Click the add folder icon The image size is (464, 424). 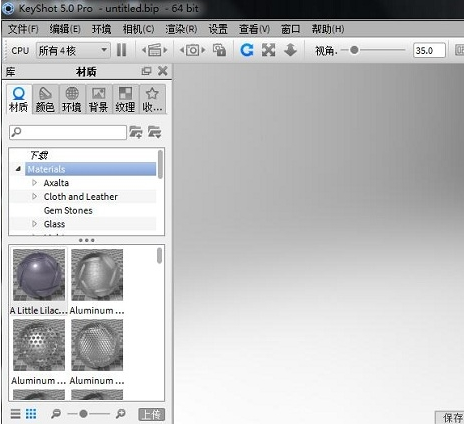(136, 132)
